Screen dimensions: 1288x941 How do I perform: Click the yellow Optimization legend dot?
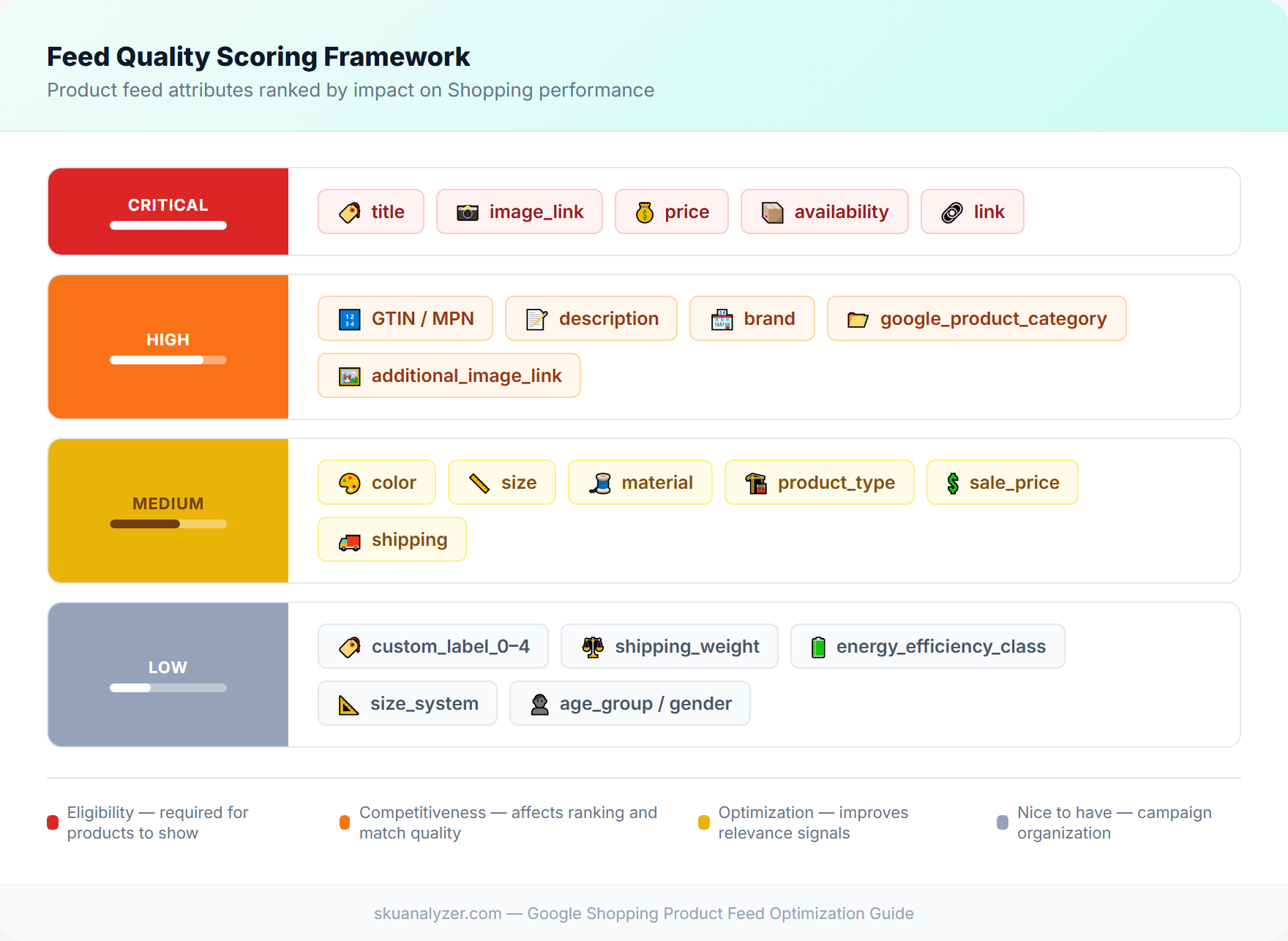(703, 822)
